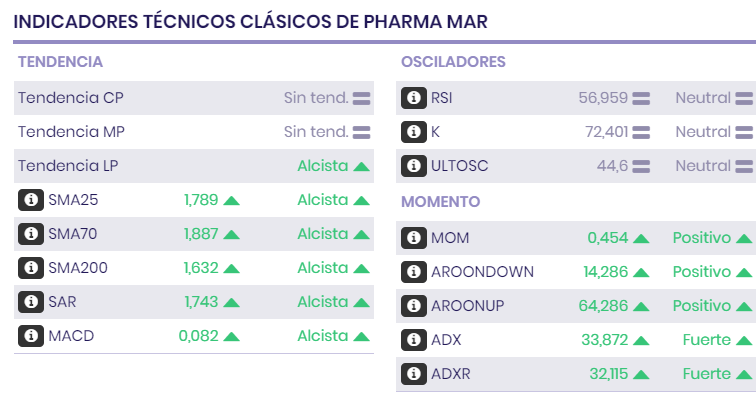The height and width of the screenshot is (401, 756).
Task: Click the Fuerte label on ADX row
Action: (707, 340)
